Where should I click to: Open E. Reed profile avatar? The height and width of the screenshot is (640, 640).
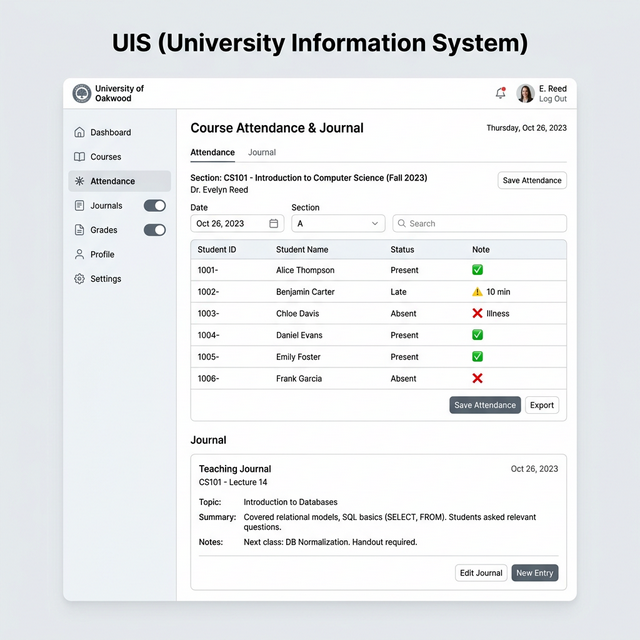[525, 93]
